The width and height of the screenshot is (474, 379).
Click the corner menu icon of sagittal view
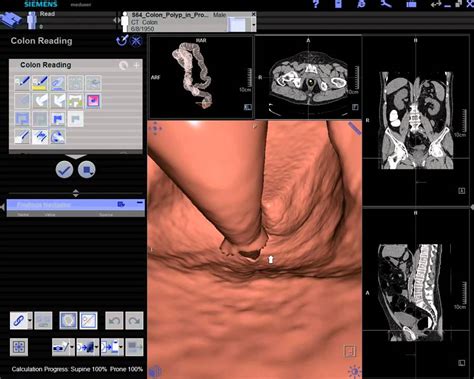click(x=462, y=362)
